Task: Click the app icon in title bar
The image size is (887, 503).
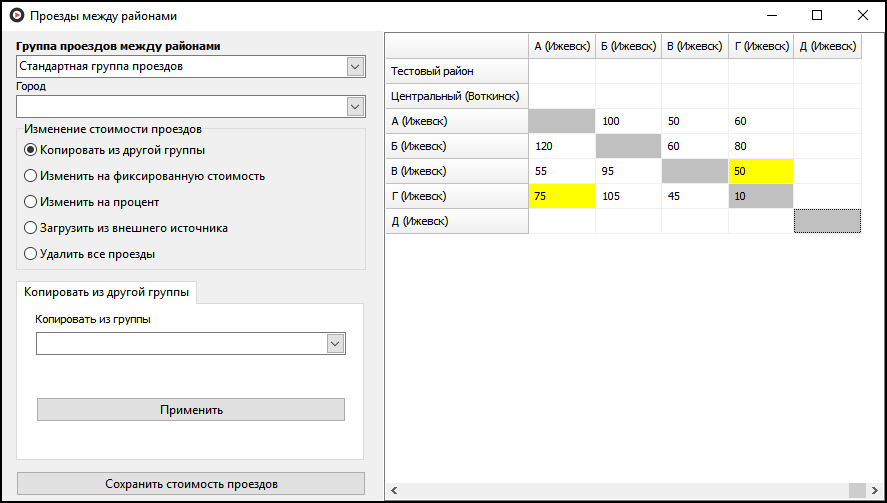Action: coord(17,16)
